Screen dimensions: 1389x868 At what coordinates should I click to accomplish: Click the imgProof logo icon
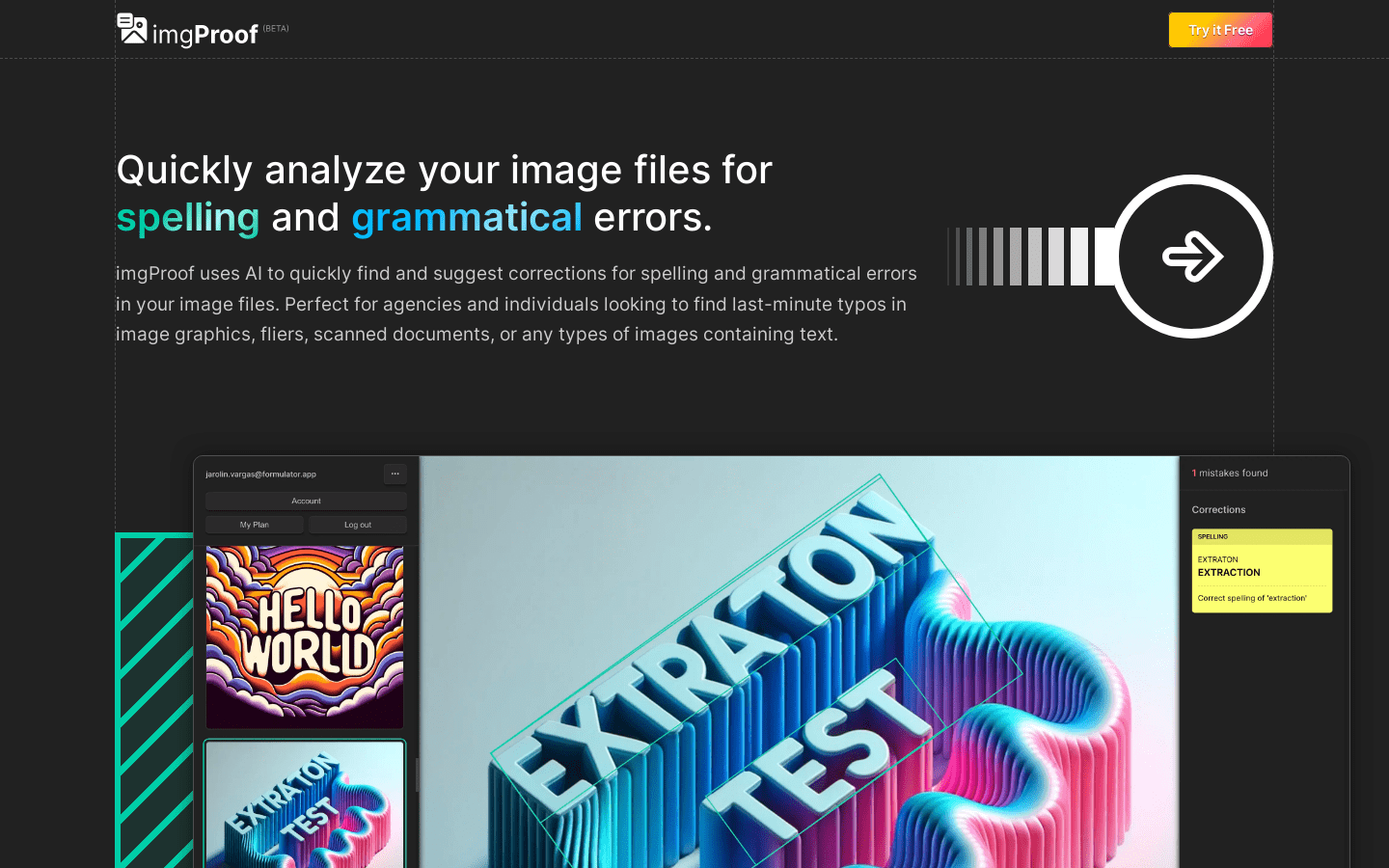(132, 29)
